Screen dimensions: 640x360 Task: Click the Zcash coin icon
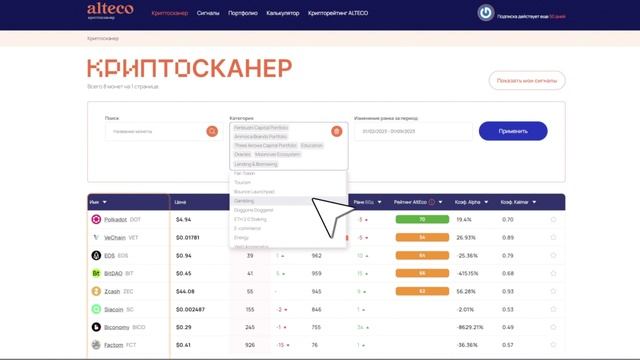[96, 291]
